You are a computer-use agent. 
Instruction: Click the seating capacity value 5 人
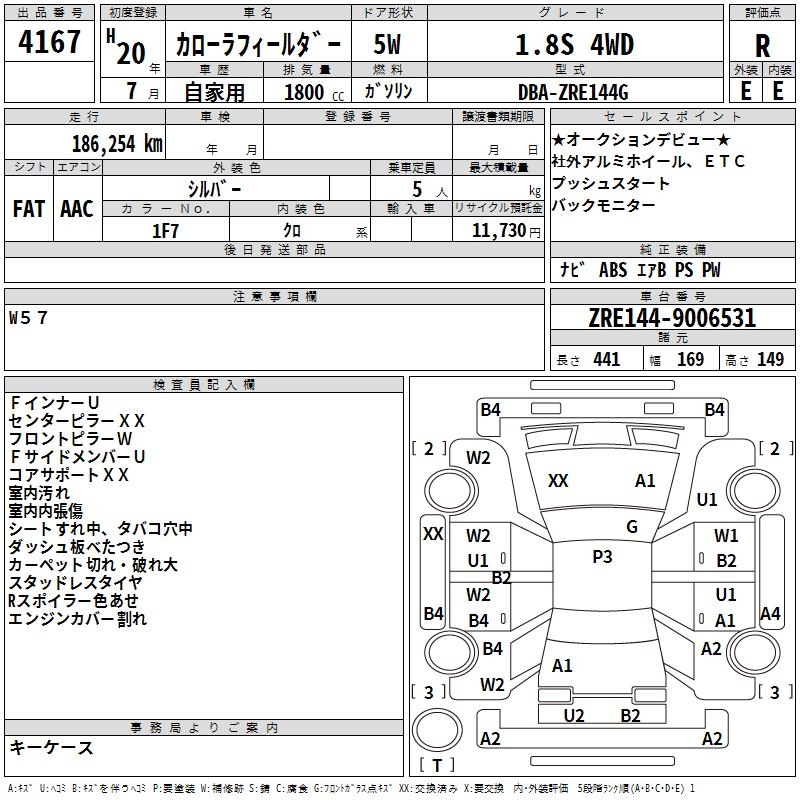point(430,190)
